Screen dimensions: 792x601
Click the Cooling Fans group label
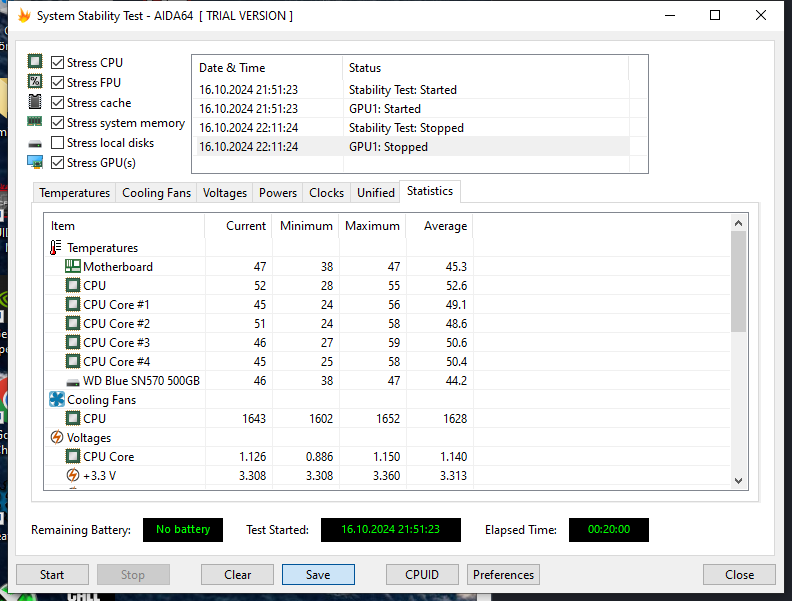click(102, 400)
